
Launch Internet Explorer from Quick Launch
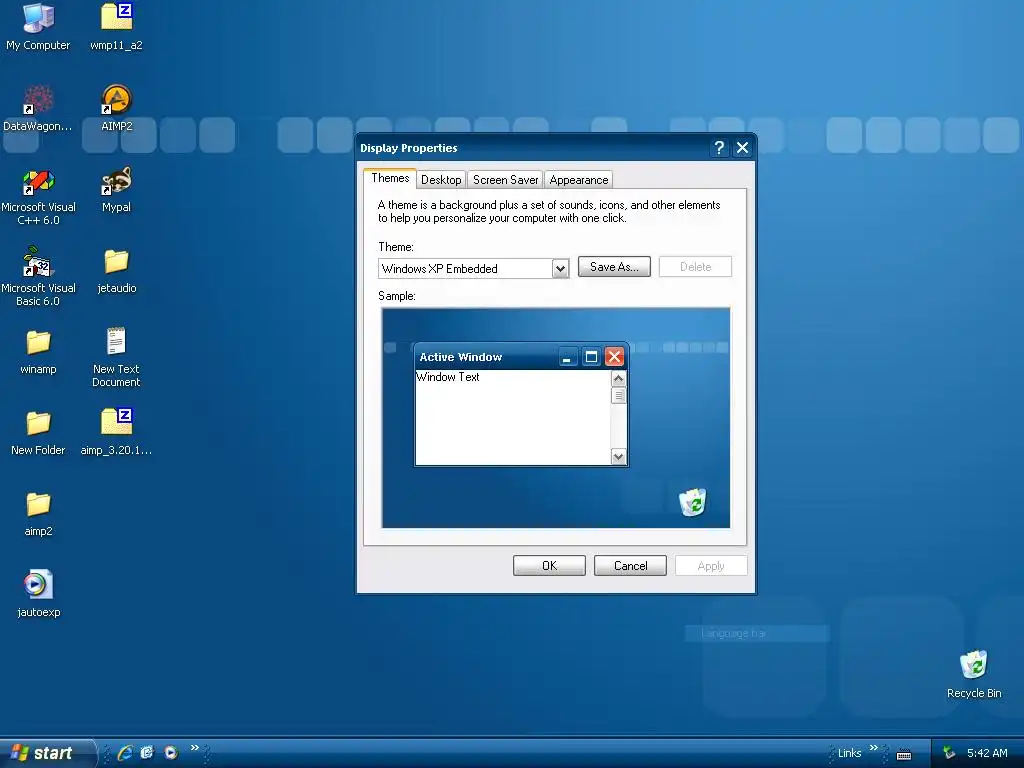pos(125,753)
